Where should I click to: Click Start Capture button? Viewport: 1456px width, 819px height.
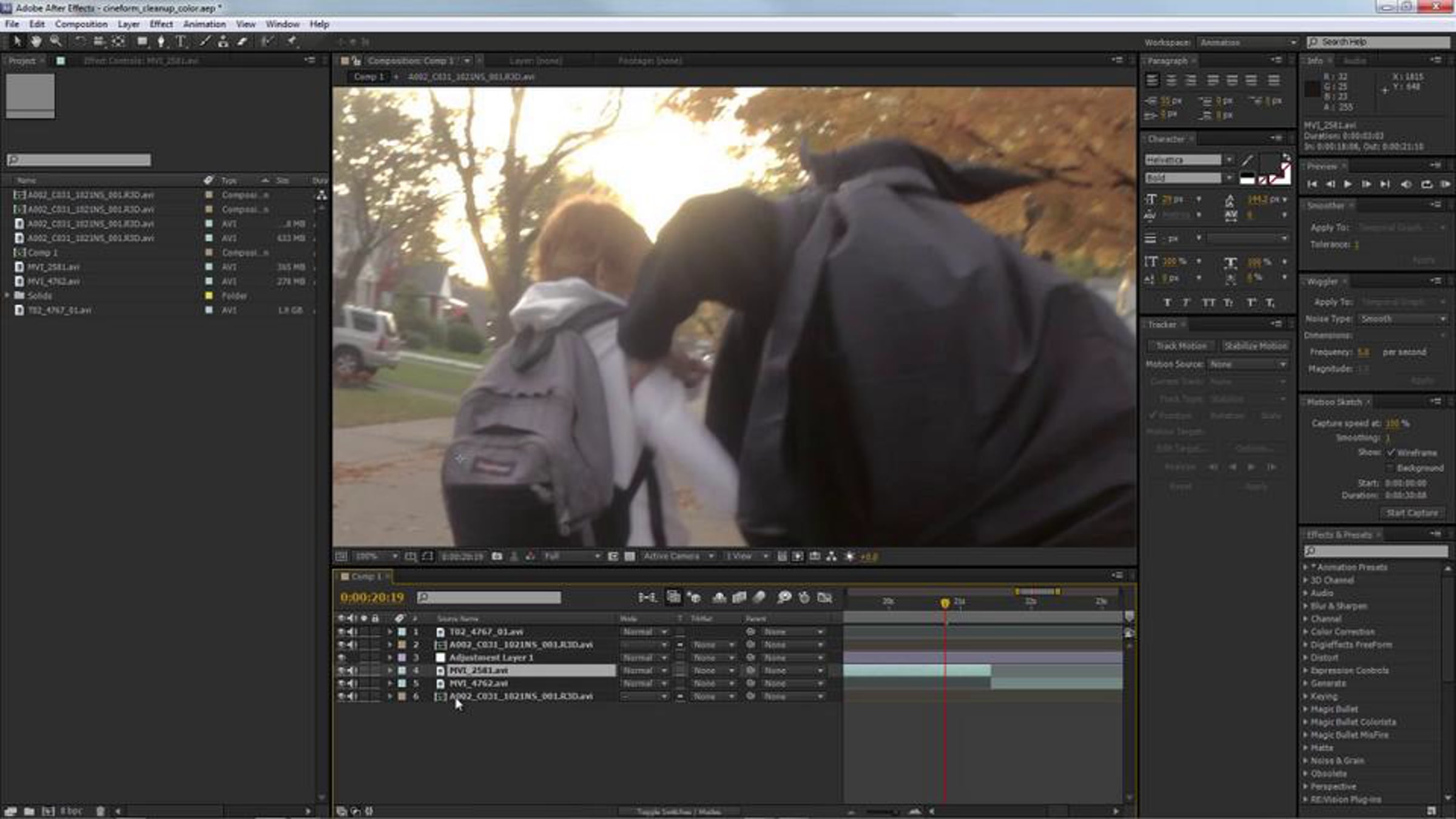(x=1412, y=513)
